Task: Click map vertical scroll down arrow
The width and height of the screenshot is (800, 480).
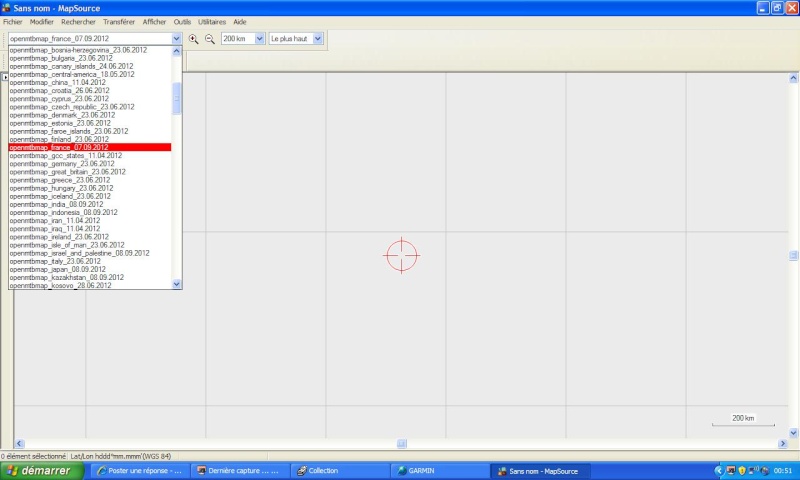Action: pyautogui.click(x=793, y=433)
